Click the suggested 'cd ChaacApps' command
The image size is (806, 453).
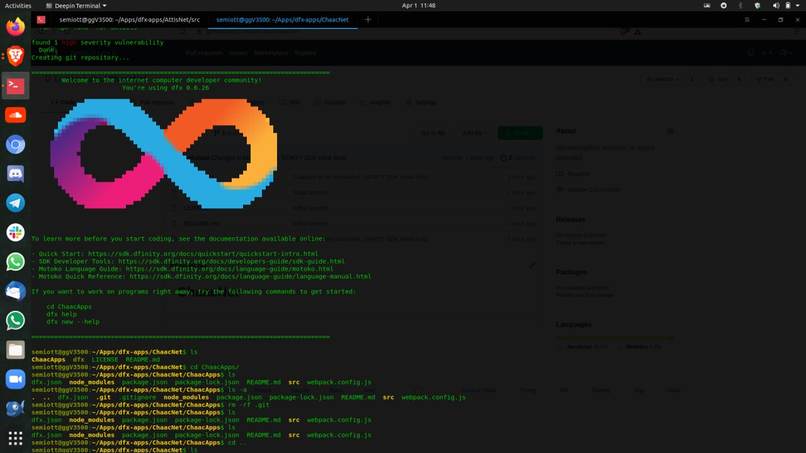pos(69,306)
